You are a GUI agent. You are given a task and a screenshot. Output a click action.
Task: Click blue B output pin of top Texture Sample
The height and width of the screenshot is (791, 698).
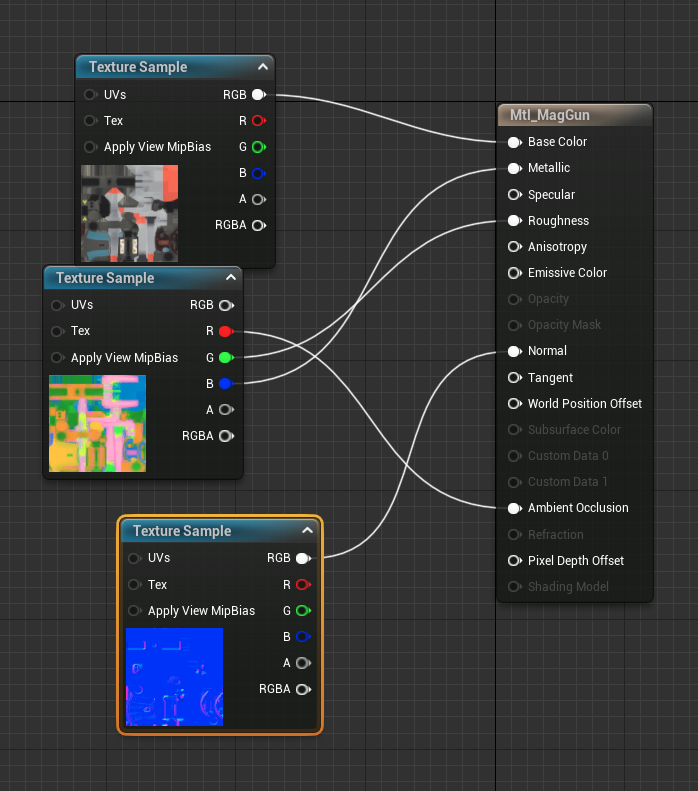(x=259, y=173)
